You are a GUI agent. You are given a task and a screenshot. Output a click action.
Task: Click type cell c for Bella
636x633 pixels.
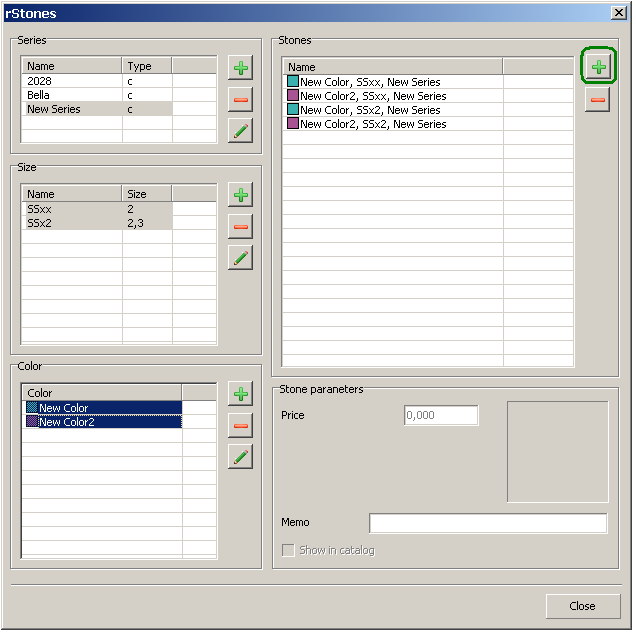[147, 95]
